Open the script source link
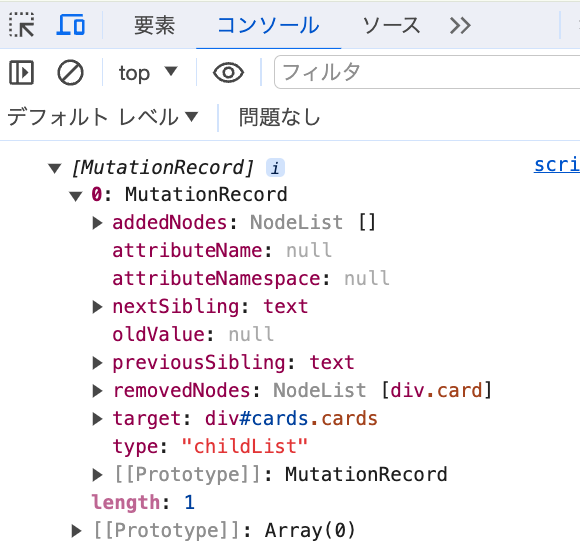The image size is (580, 550). (x=557, y=165)
